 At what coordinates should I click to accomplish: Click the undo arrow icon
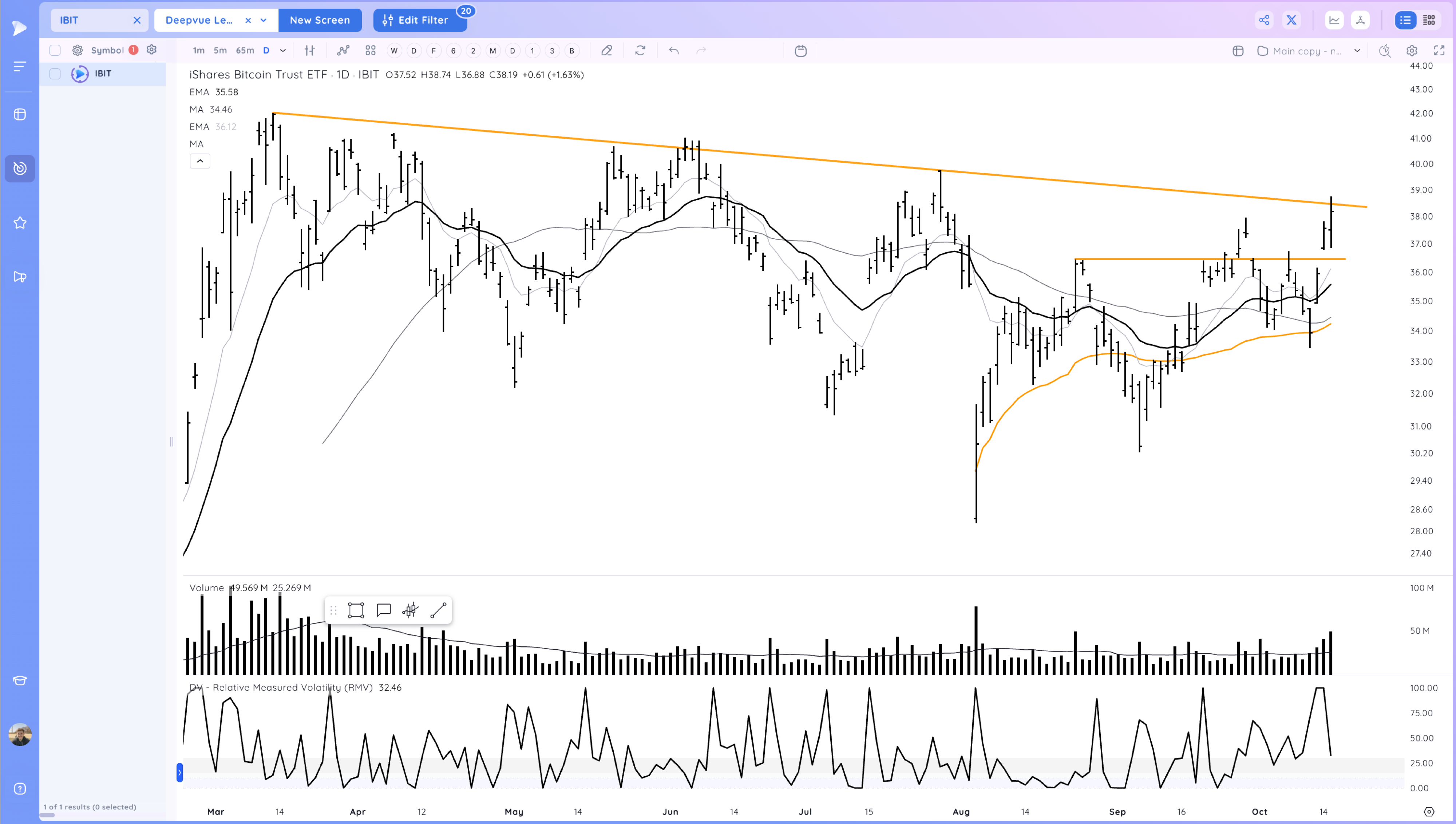pos(673,50)
